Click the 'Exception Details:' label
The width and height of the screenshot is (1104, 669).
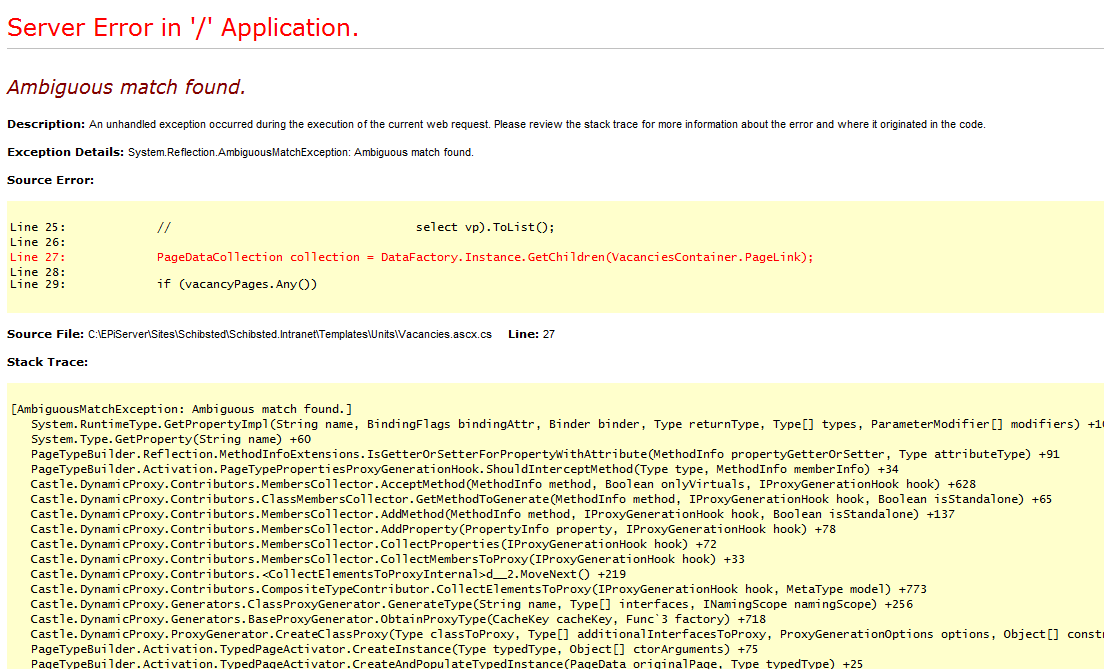point(66,152)
